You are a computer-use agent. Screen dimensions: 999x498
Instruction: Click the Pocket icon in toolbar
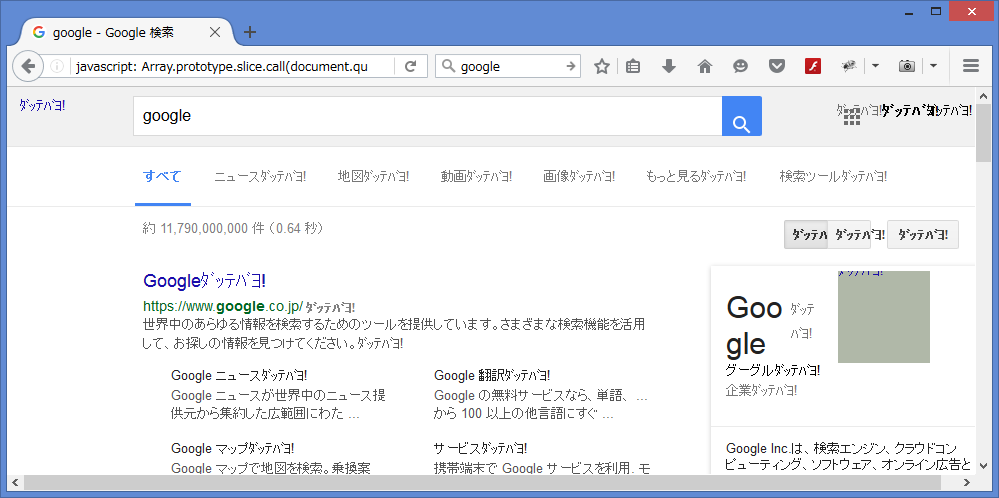[x=776, y=66]
